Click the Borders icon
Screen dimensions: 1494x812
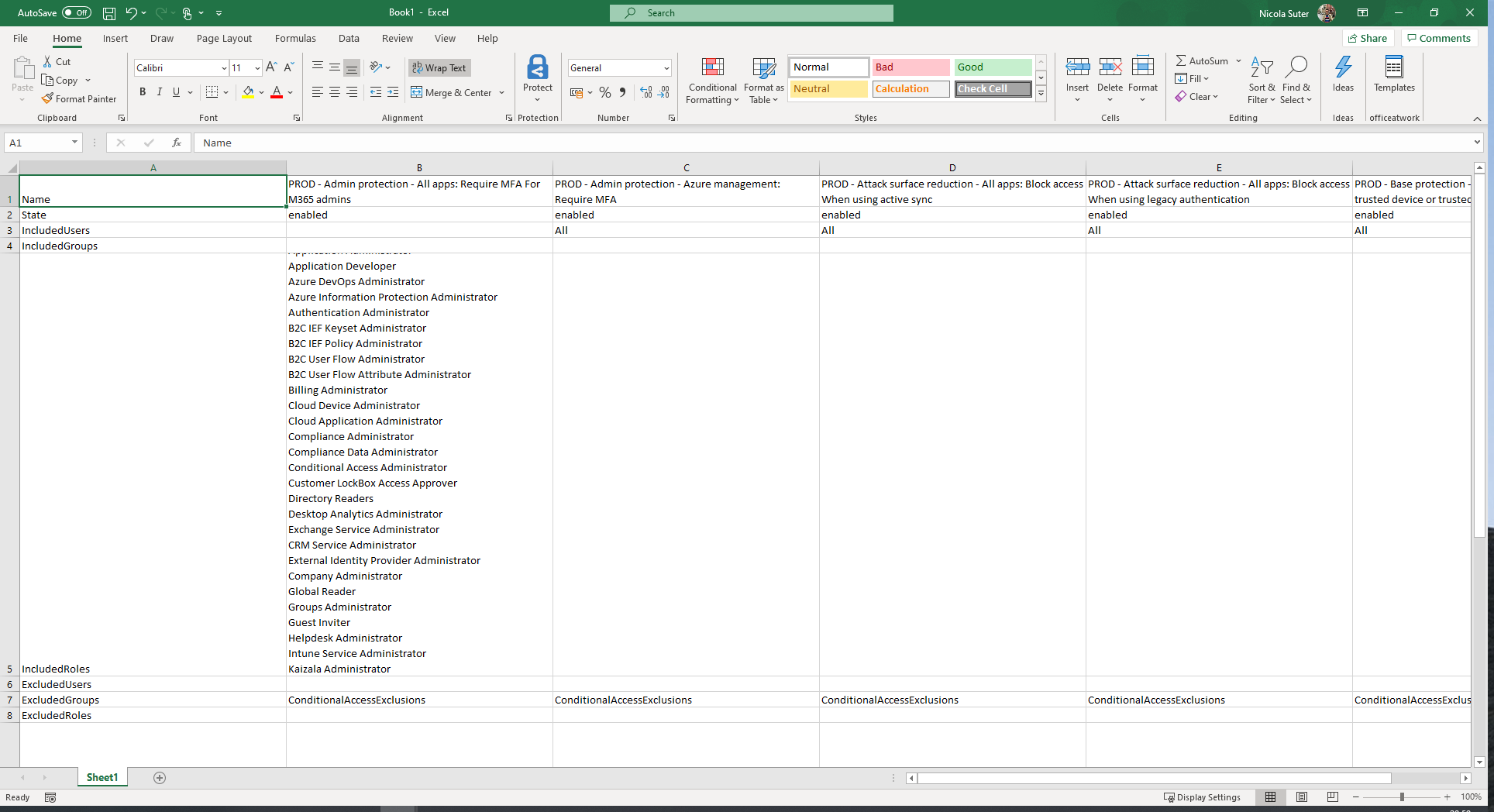[x=212, y=92]
